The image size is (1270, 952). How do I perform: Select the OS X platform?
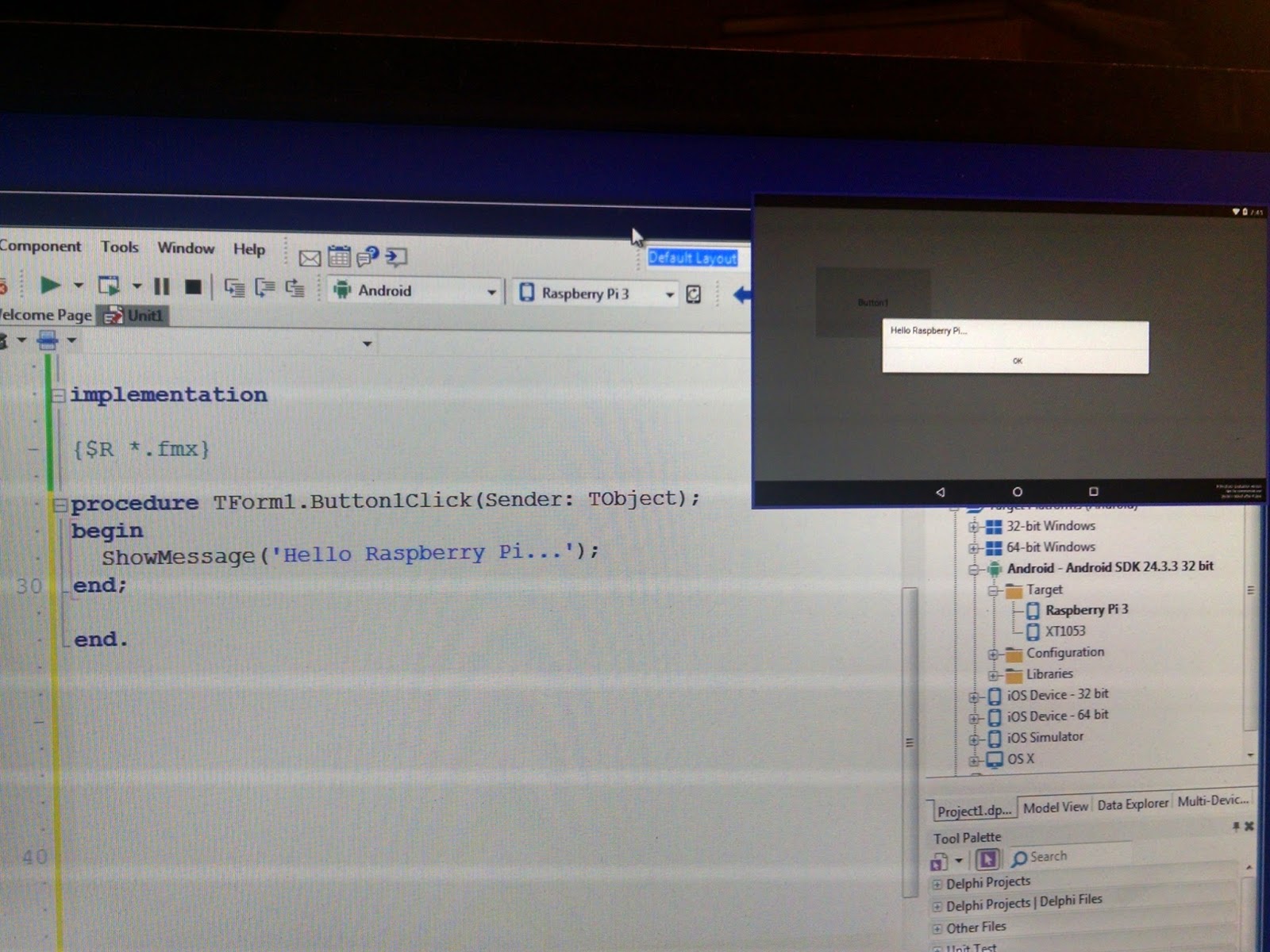(1020, 758)
